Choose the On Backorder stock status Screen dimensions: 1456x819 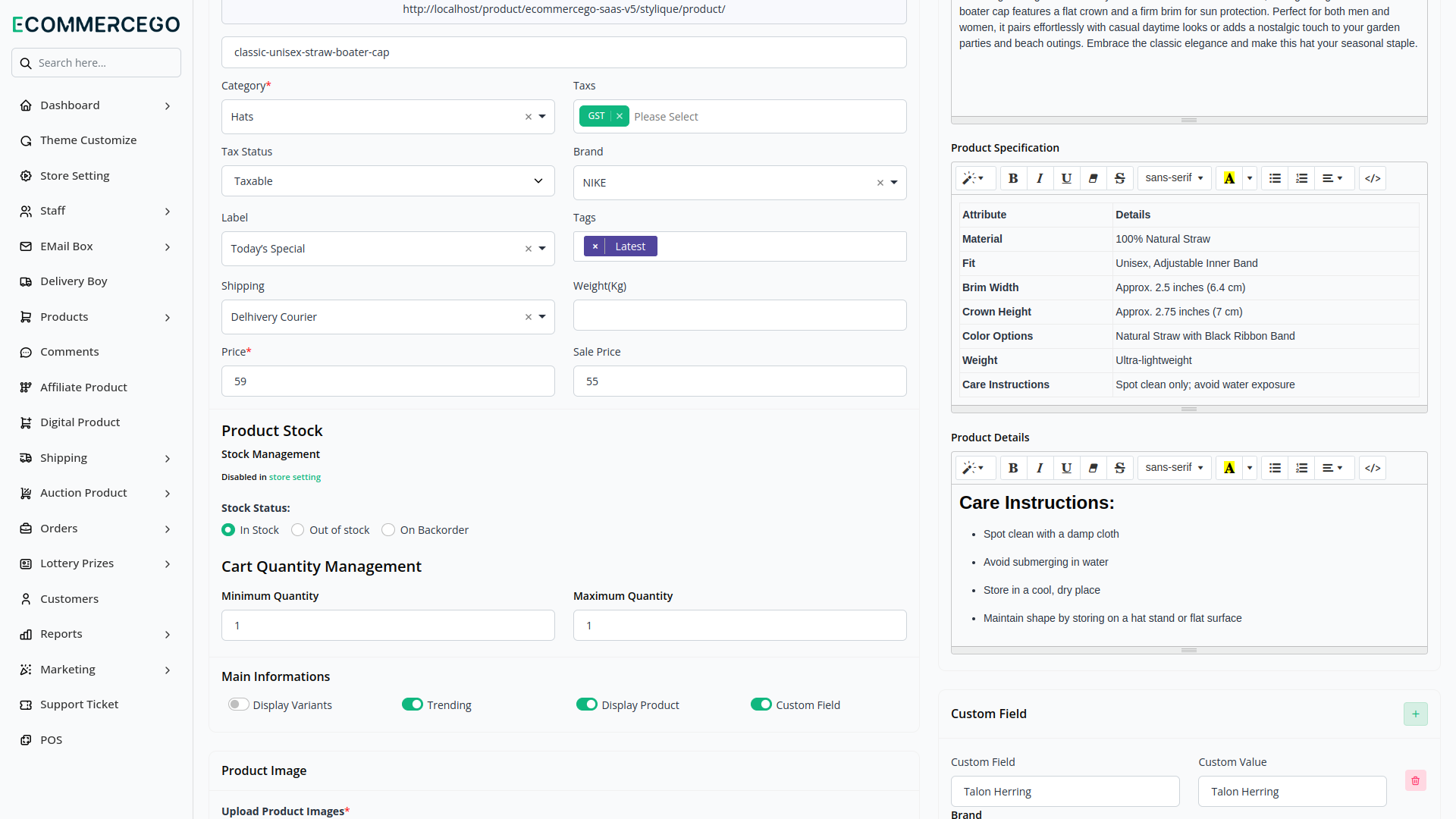click(388, 530)
